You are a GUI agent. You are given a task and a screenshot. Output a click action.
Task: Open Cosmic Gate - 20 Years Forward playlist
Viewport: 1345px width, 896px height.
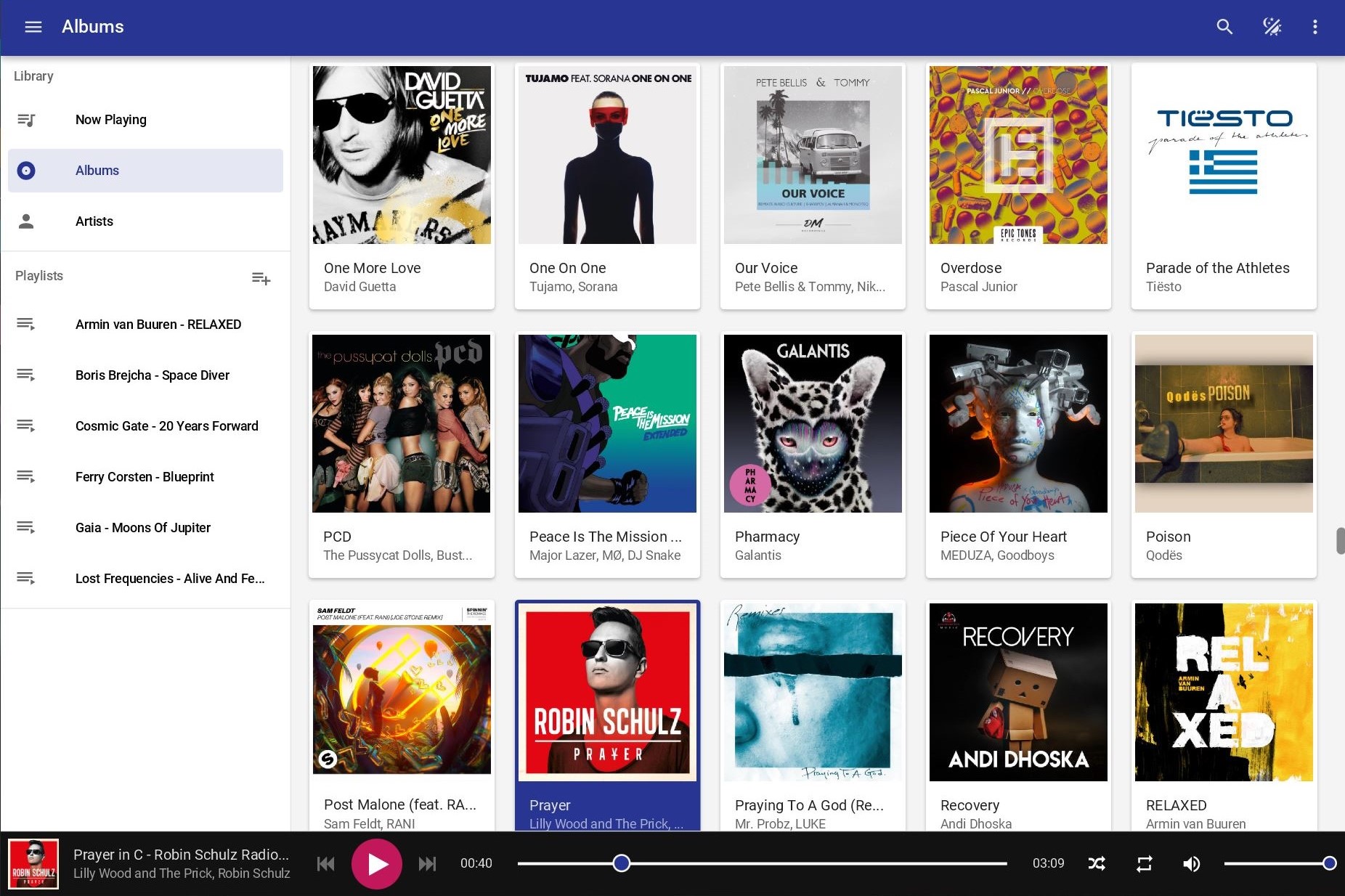click(x=145, y=425)
